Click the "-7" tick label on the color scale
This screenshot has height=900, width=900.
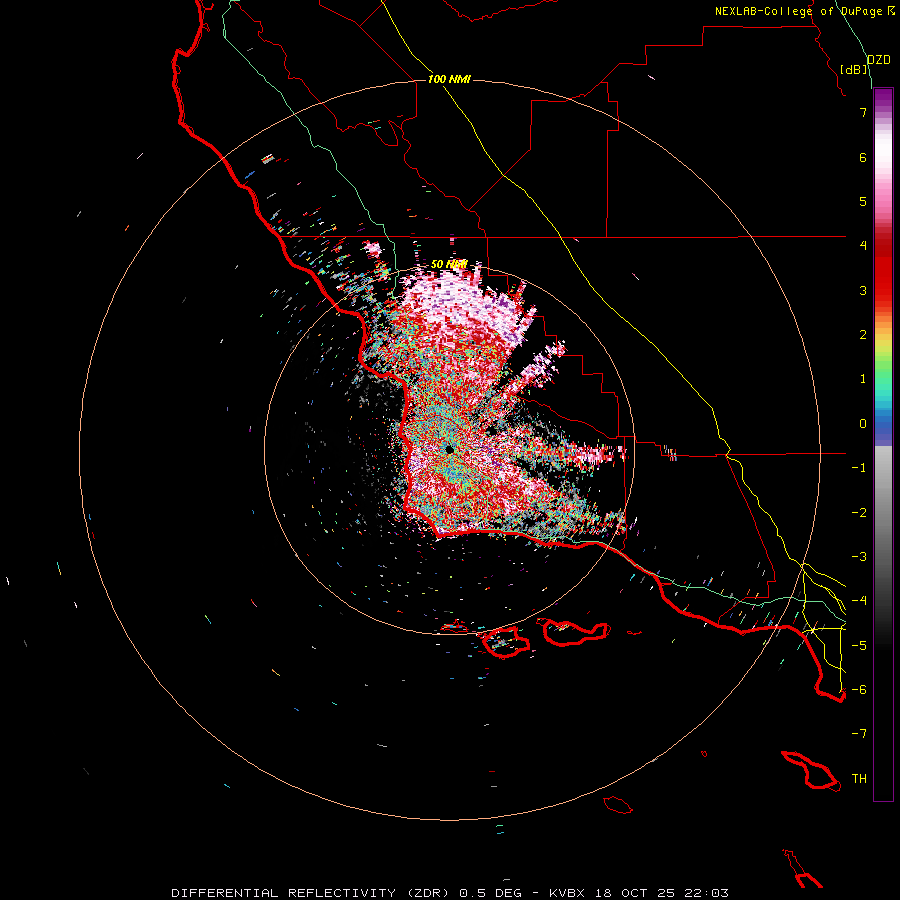tap(859, 734)
